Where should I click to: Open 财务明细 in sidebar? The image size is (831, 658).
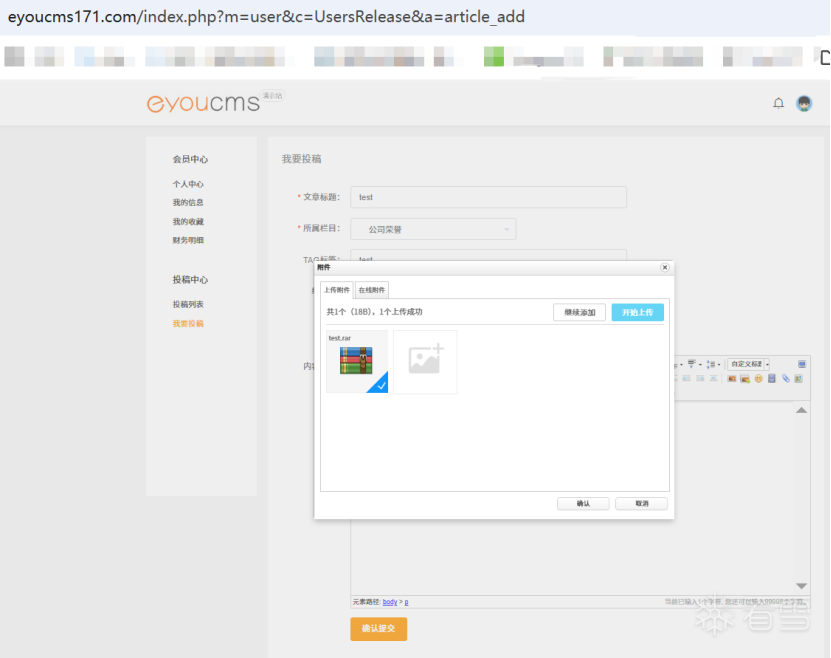(x=188, y=240)
